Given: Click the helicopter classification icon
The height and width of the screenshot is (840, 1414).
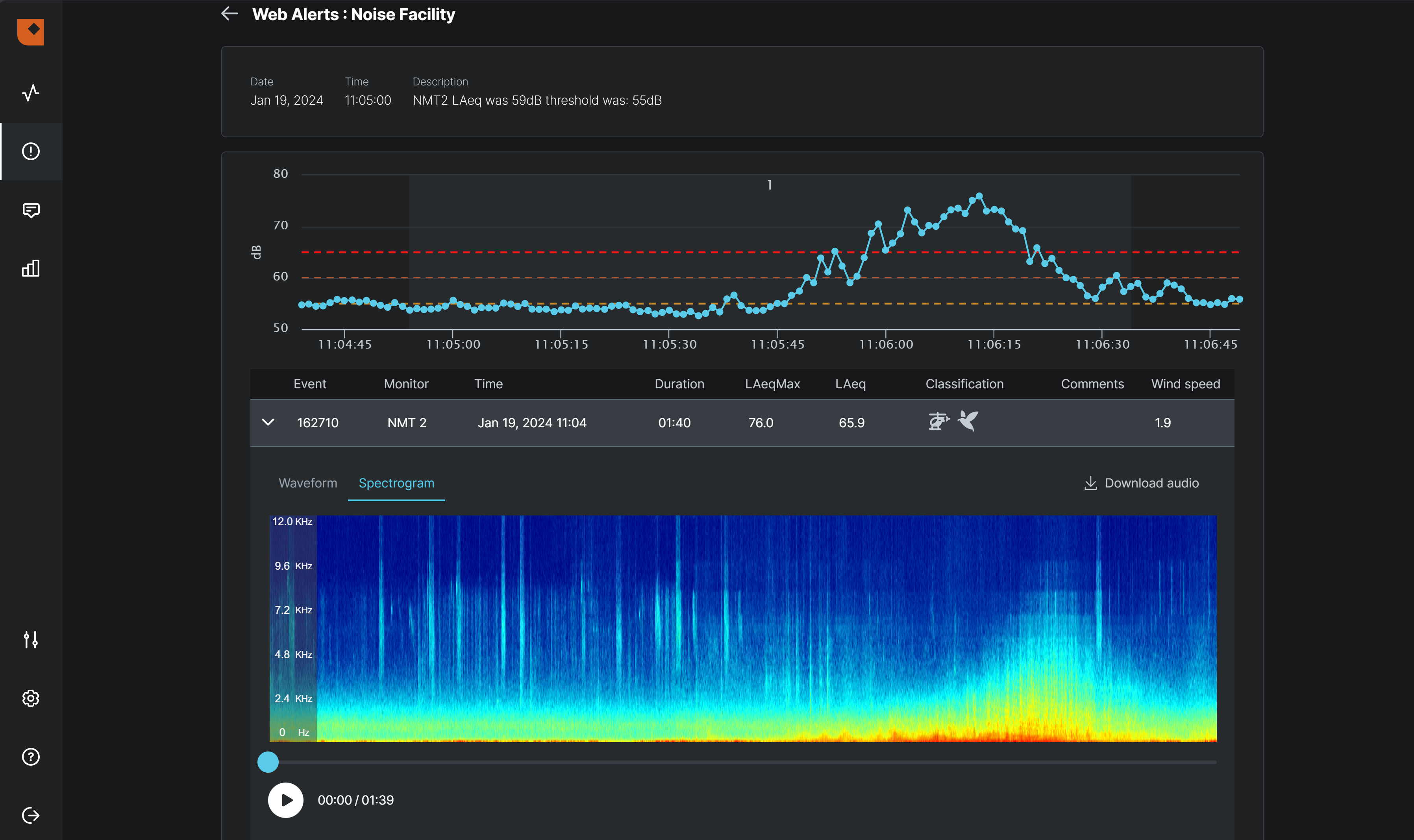Looking at the screenshot, I should [938, 422].
